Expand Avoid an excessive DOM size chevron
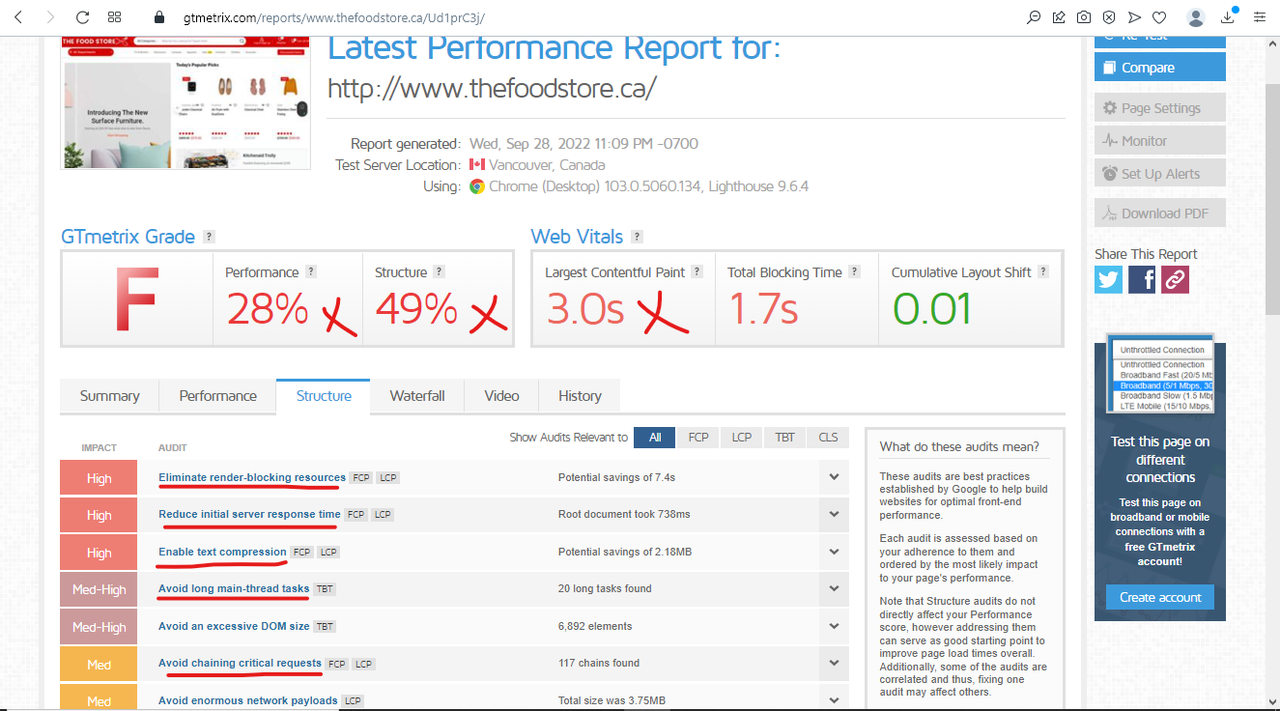Screen dimensions: 1280x711 click(833, 627)
